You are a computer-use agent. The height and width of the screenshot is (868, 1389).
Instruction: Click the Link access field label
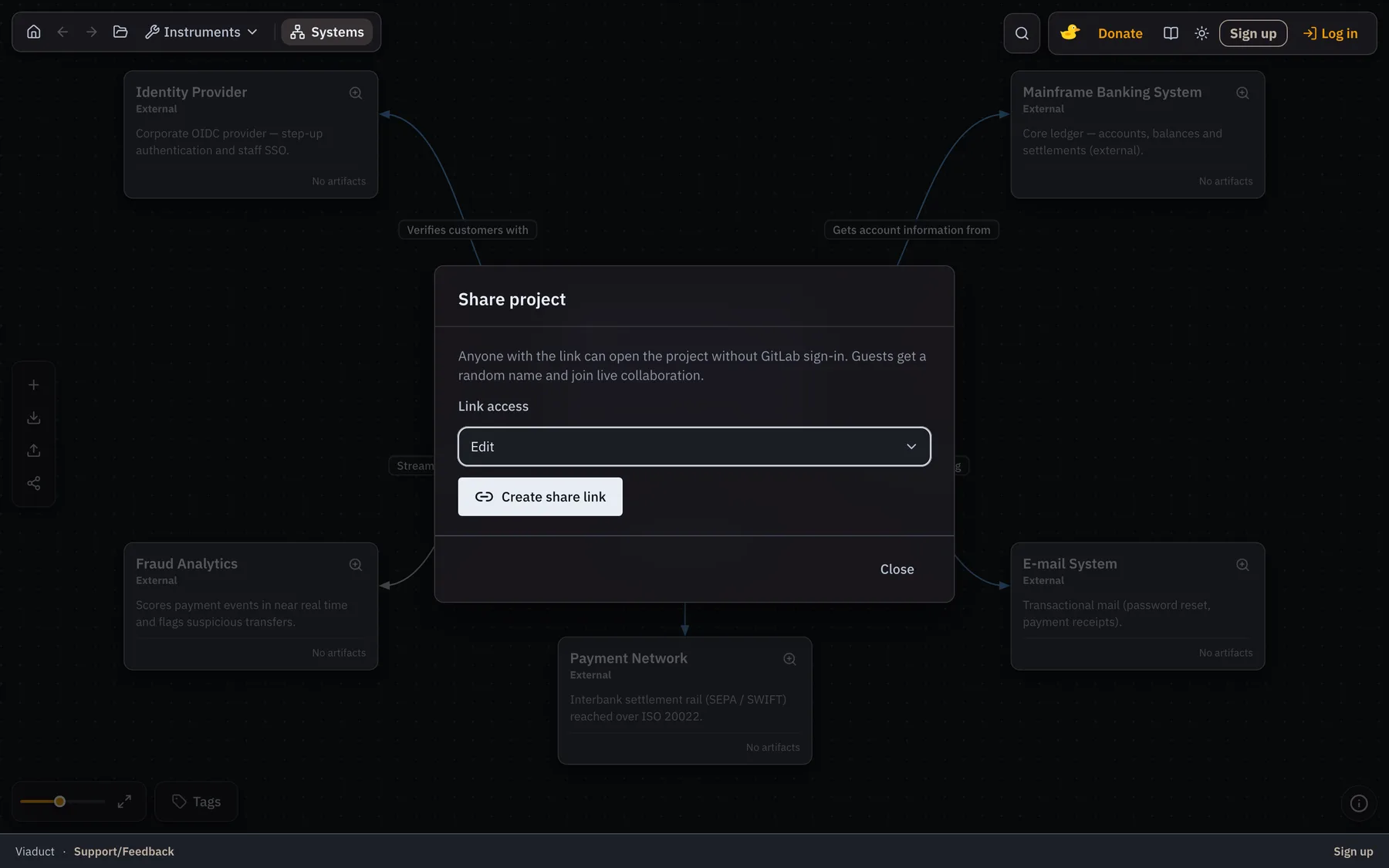(x=493, y=407)
